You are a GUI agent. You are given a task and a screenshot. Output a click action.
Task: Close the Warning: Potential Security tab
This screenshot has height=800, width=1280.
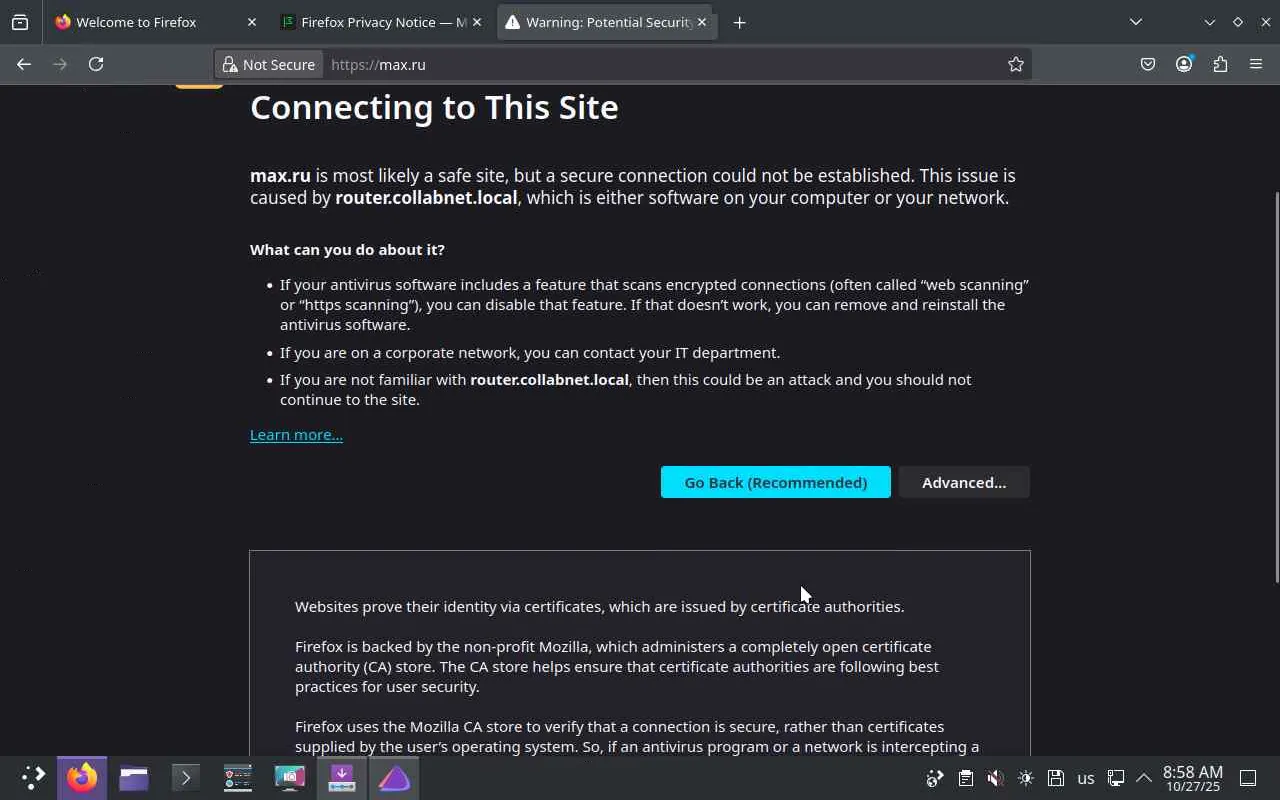click(702, 22)
